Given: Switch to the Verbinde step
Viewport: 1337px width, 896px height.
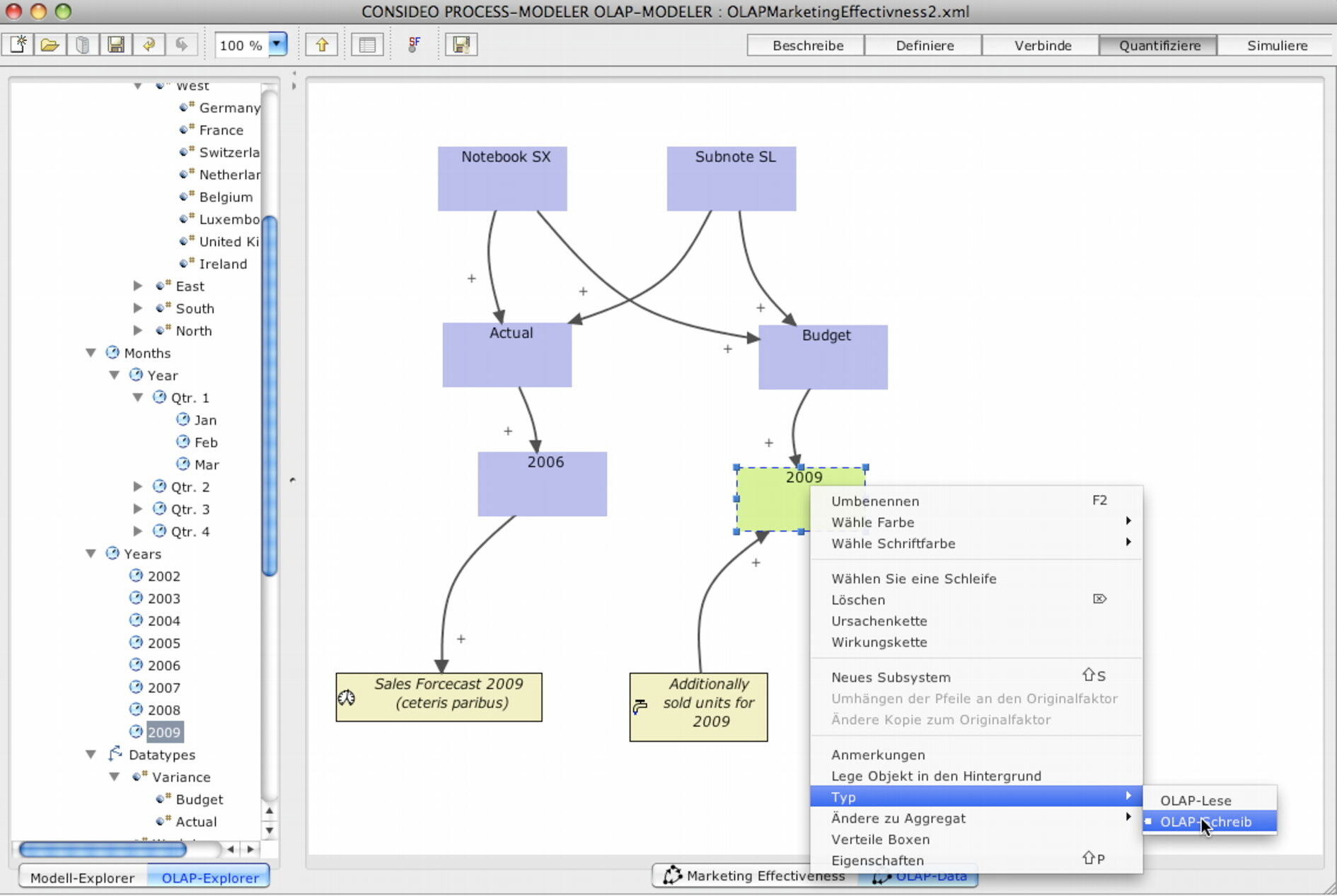Looking at the screenshot, I should (x=1042, y=45).
